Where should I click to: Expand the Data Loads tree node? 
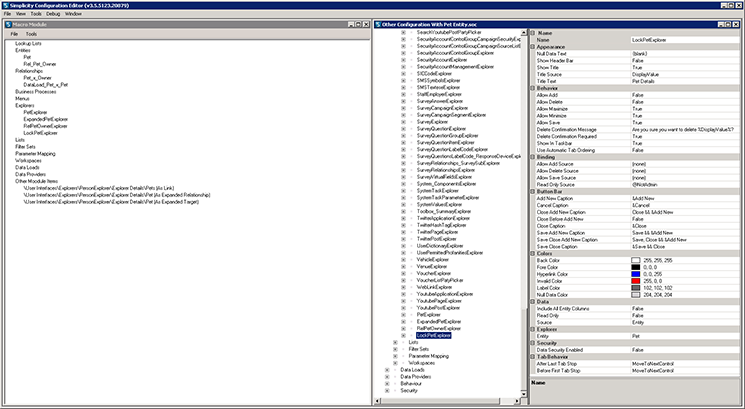388,369
